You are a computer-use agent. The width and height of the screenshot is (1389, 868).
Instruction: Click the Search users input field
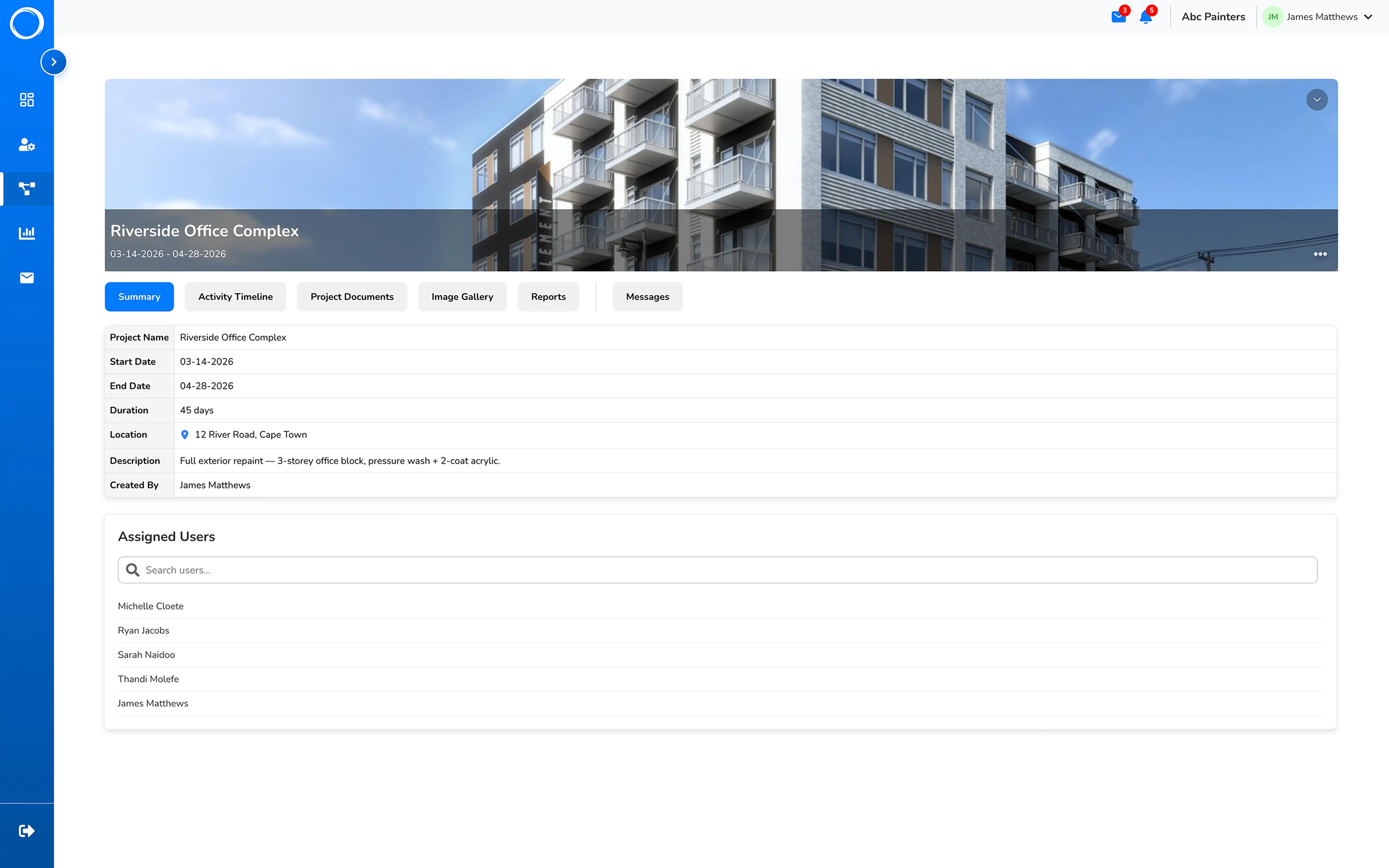[x=718, y=570]
